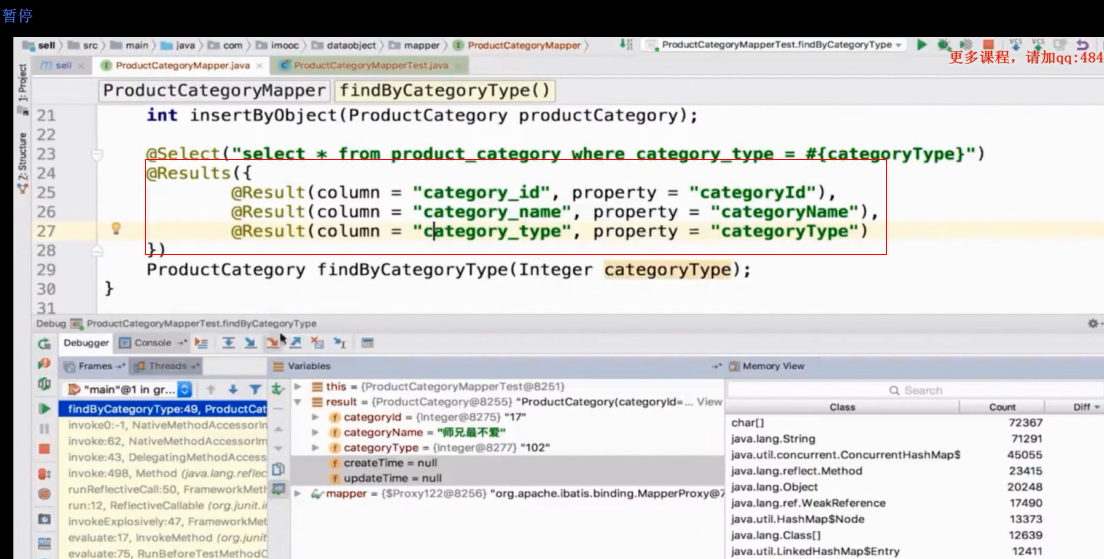The width and height of the screenshot is (1104, 559).
Task: Open the 2: Structure tool window
Action: point(22,163)
